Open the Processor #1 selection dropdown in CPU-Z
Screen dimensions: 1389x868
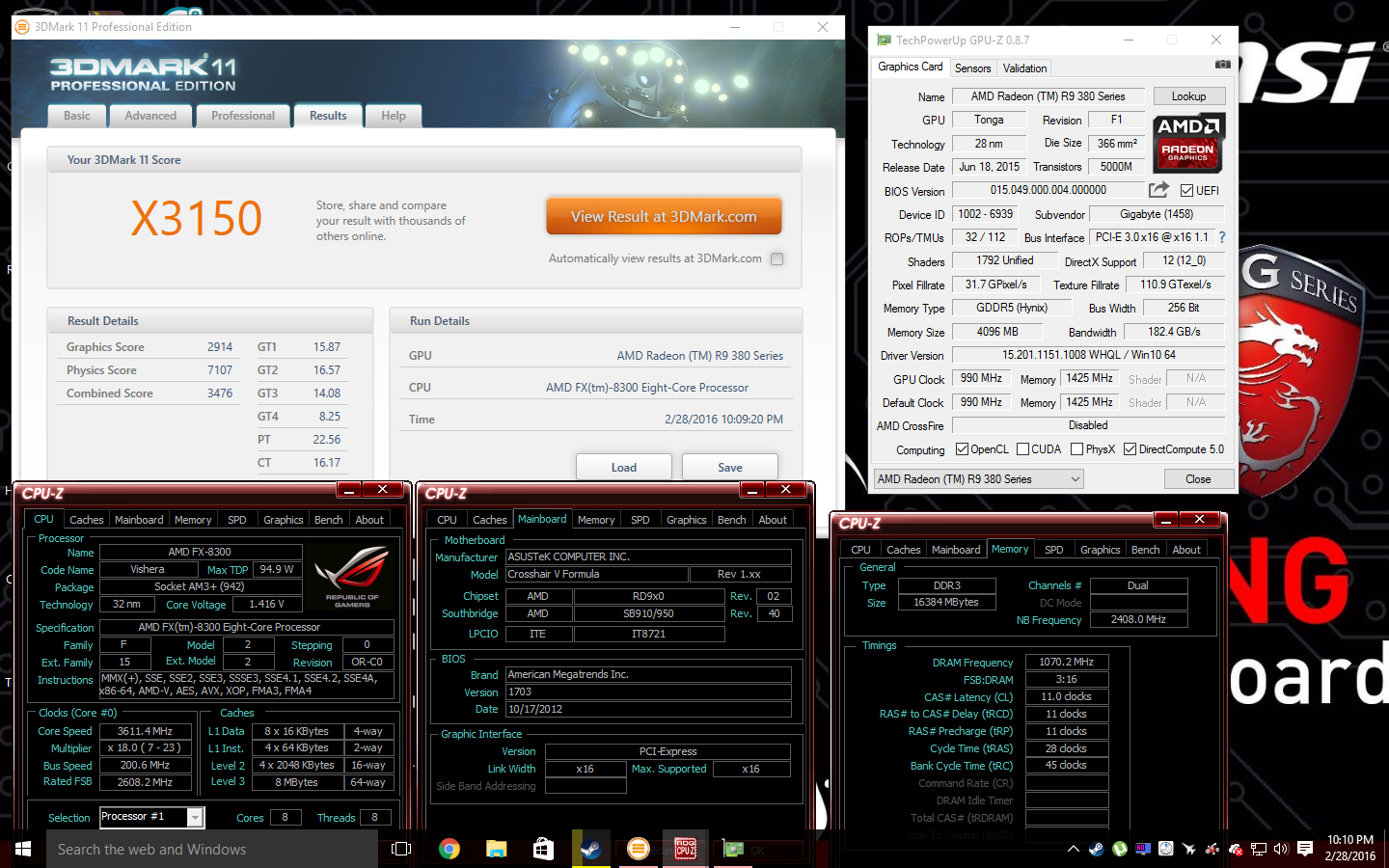pos(152,817)
